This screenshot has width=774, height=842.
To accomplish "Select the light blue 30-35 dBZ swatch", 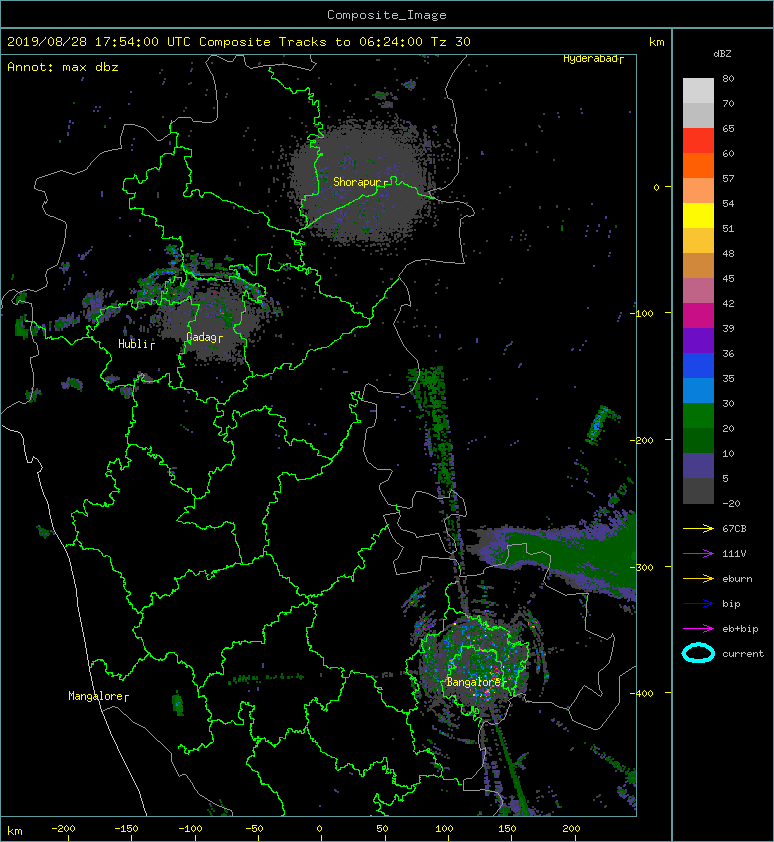I will [698, 391].
